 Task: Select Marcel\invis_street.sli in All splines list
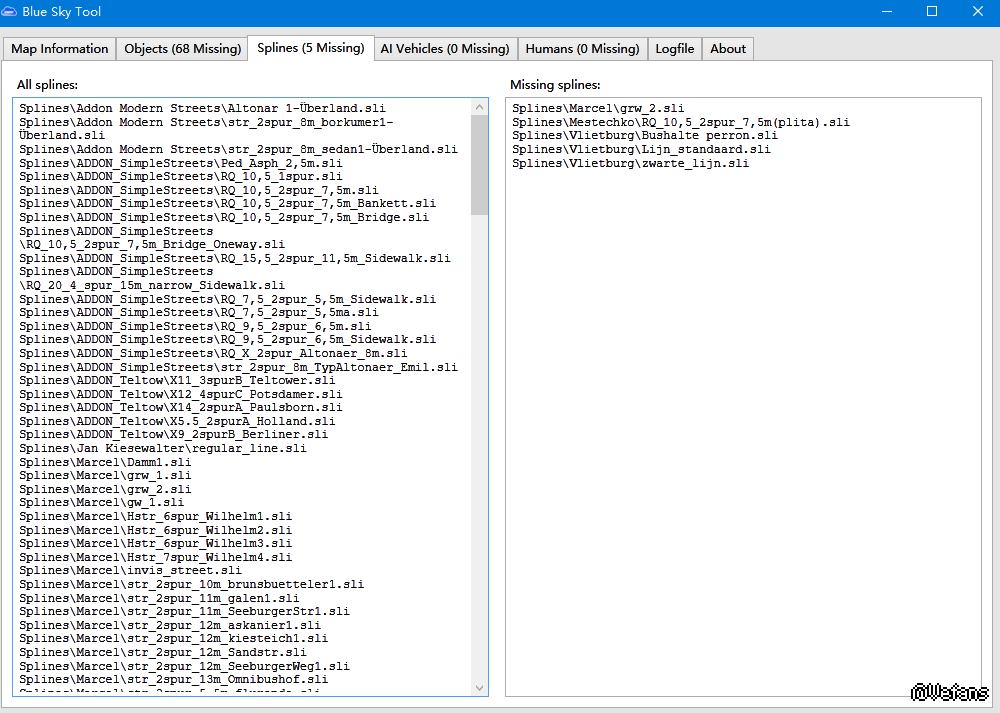130,571
